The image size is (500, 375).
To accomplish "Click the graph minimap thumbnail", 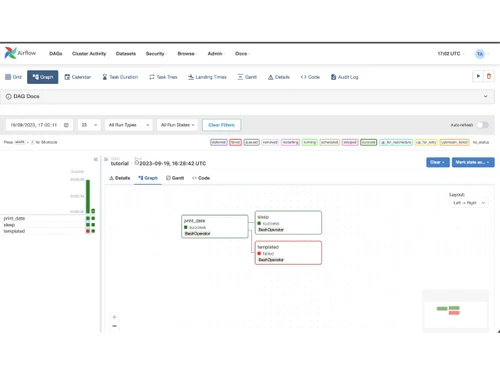I will pyautogui.click(x=455, y=310).
